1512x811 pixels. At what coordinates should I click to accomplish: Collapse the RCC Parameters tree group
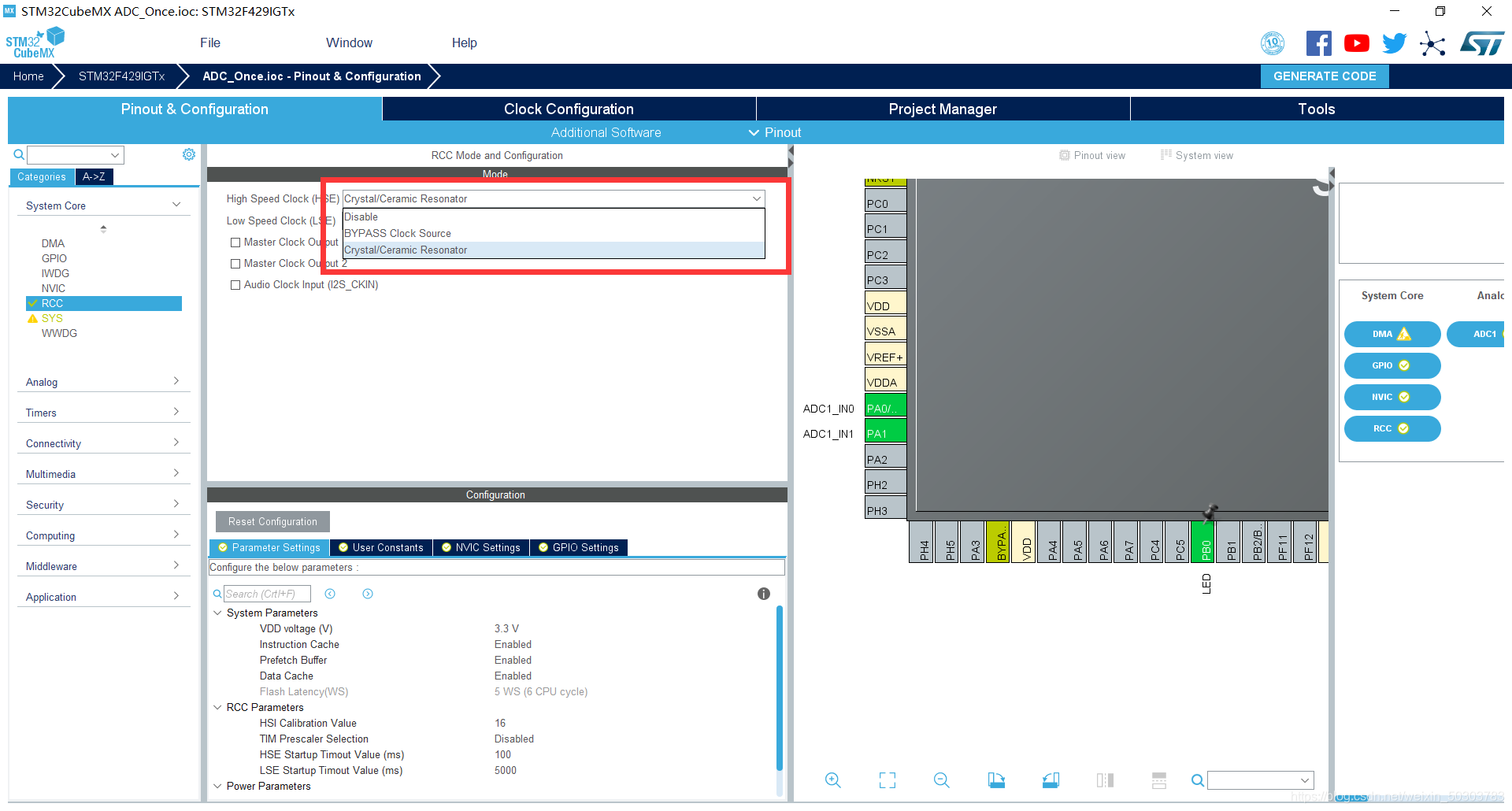click(x=218, y=707)
